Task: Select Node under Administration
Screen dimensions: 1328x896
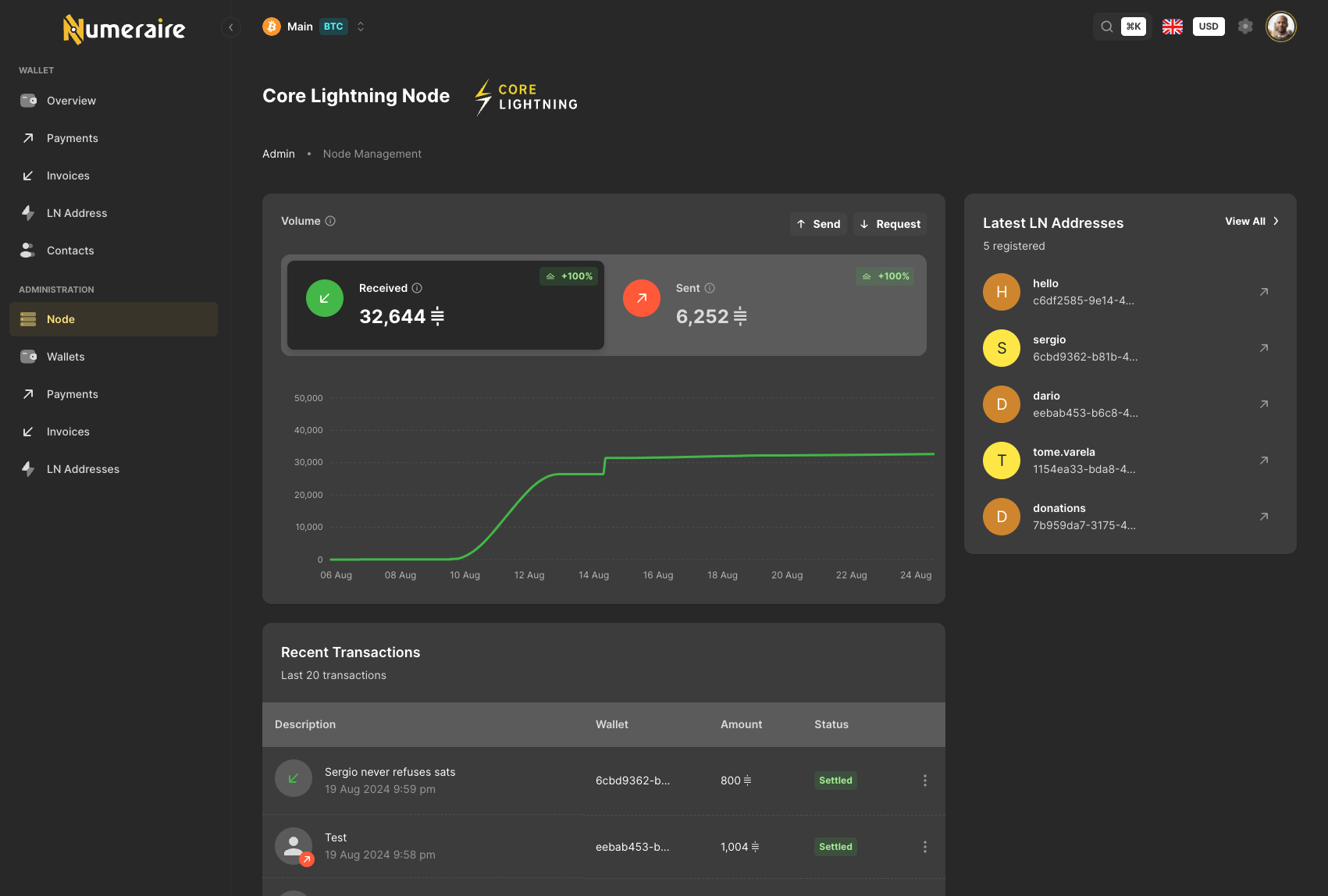Action: click(x=114, y=319)
